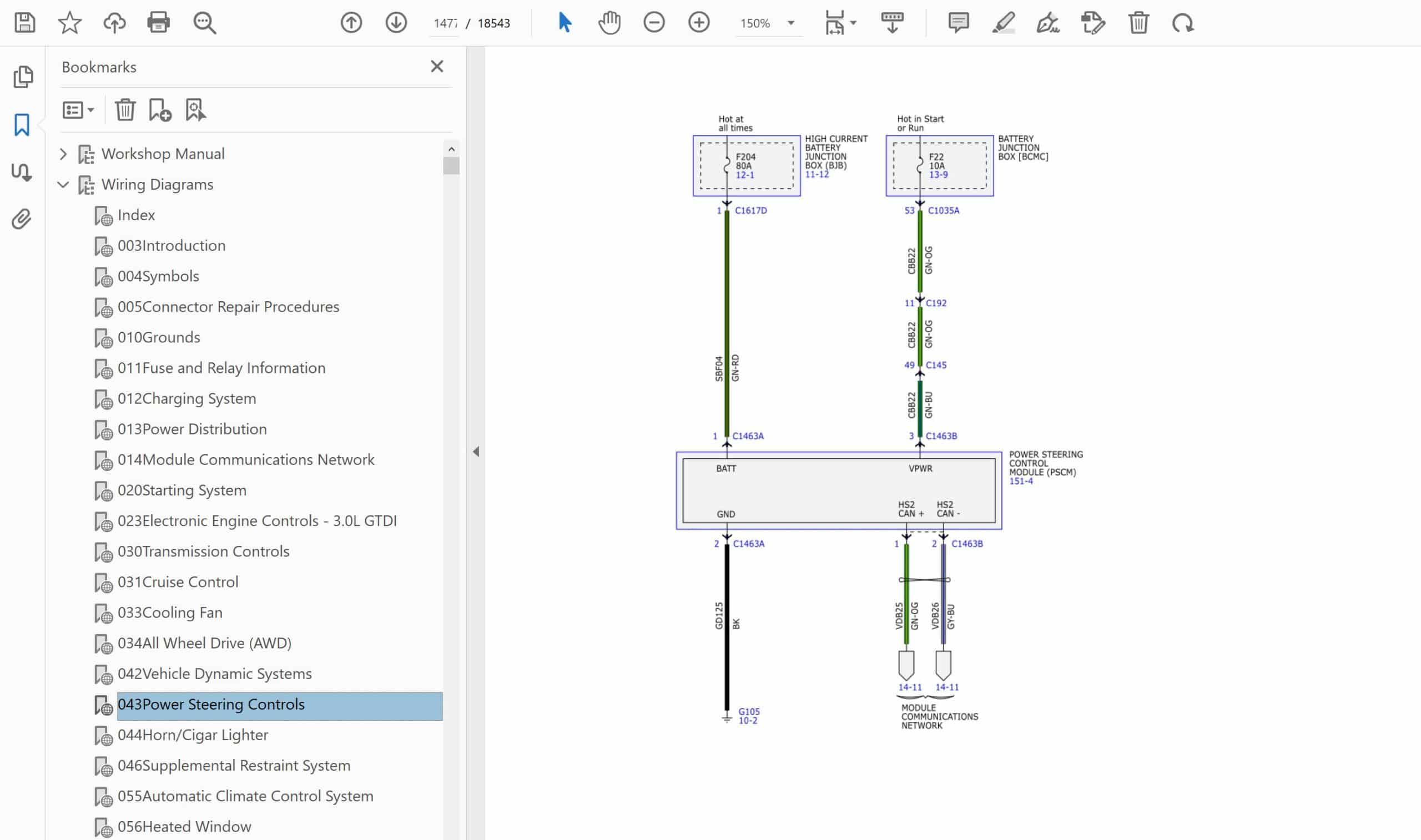Click the Add new bookmark icon
1421x840 pixels.
[160, 110]
